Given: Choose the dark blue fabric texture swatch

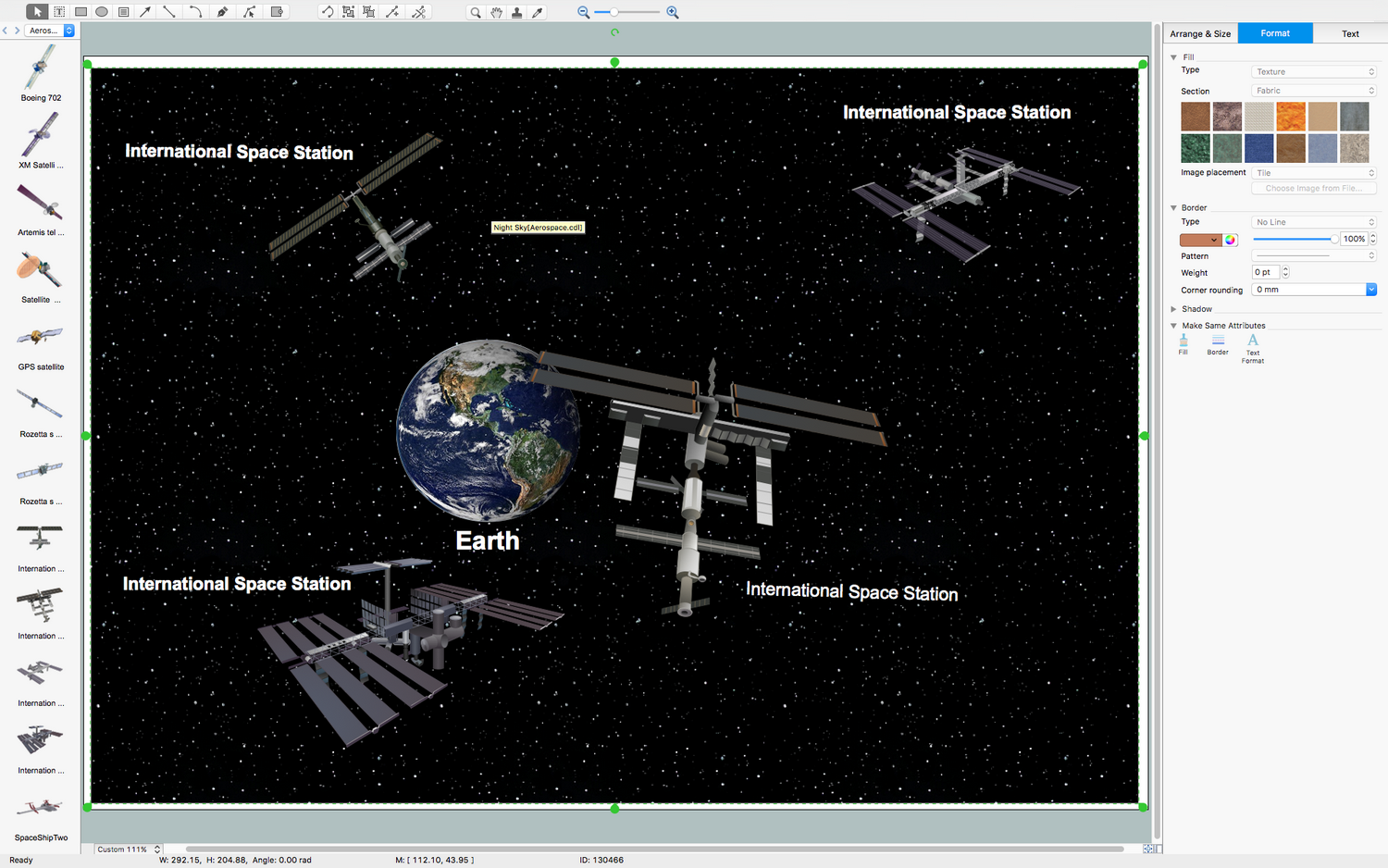Looking at the screenshot, I should (1258, 148).
